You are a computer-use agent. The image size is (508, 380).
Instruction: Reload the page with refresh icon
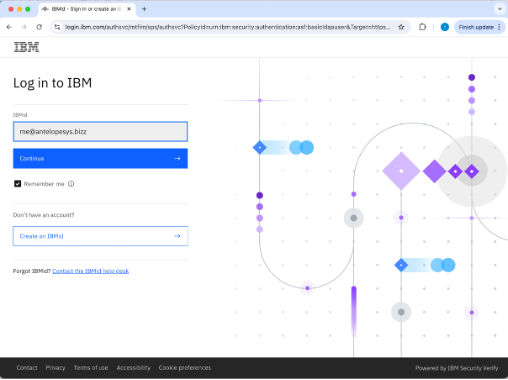click(39, 27)
